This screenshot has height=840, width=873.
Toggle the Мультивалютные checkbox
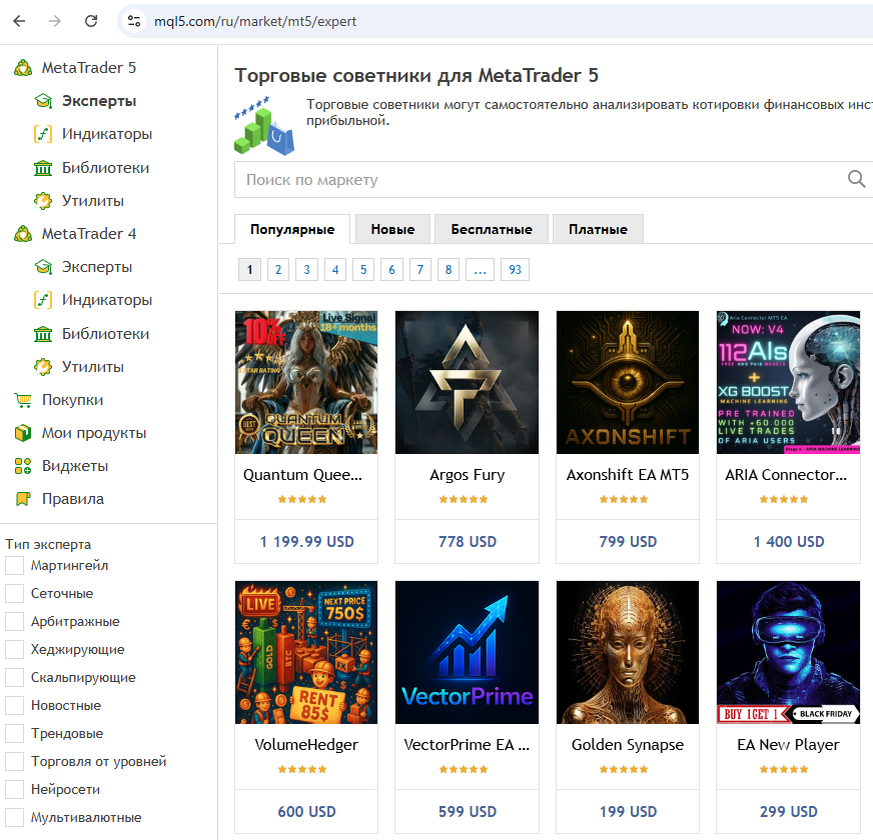coord(14,817)
